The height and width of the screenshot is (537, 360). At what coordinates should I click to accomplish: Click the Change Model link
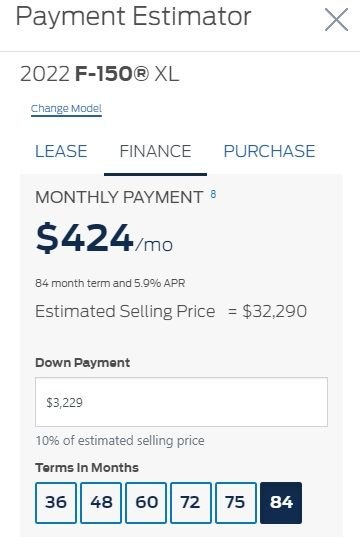click(x=66, y=109)
